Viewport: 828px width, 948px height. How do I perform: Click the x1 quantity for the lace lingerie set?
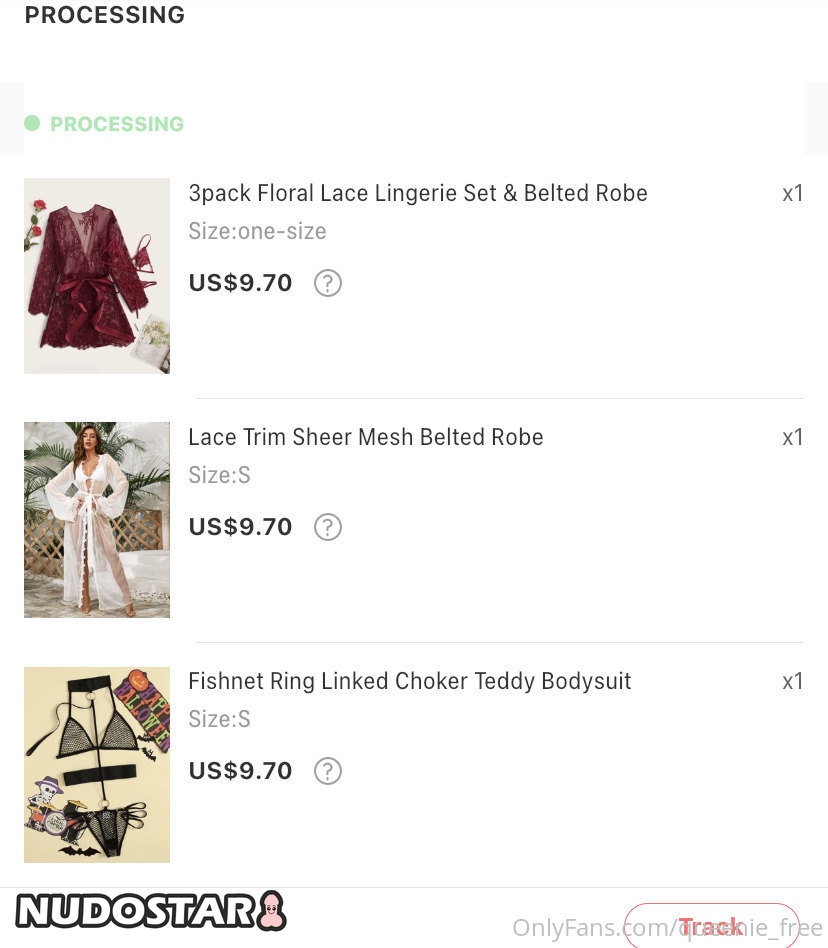792,193
